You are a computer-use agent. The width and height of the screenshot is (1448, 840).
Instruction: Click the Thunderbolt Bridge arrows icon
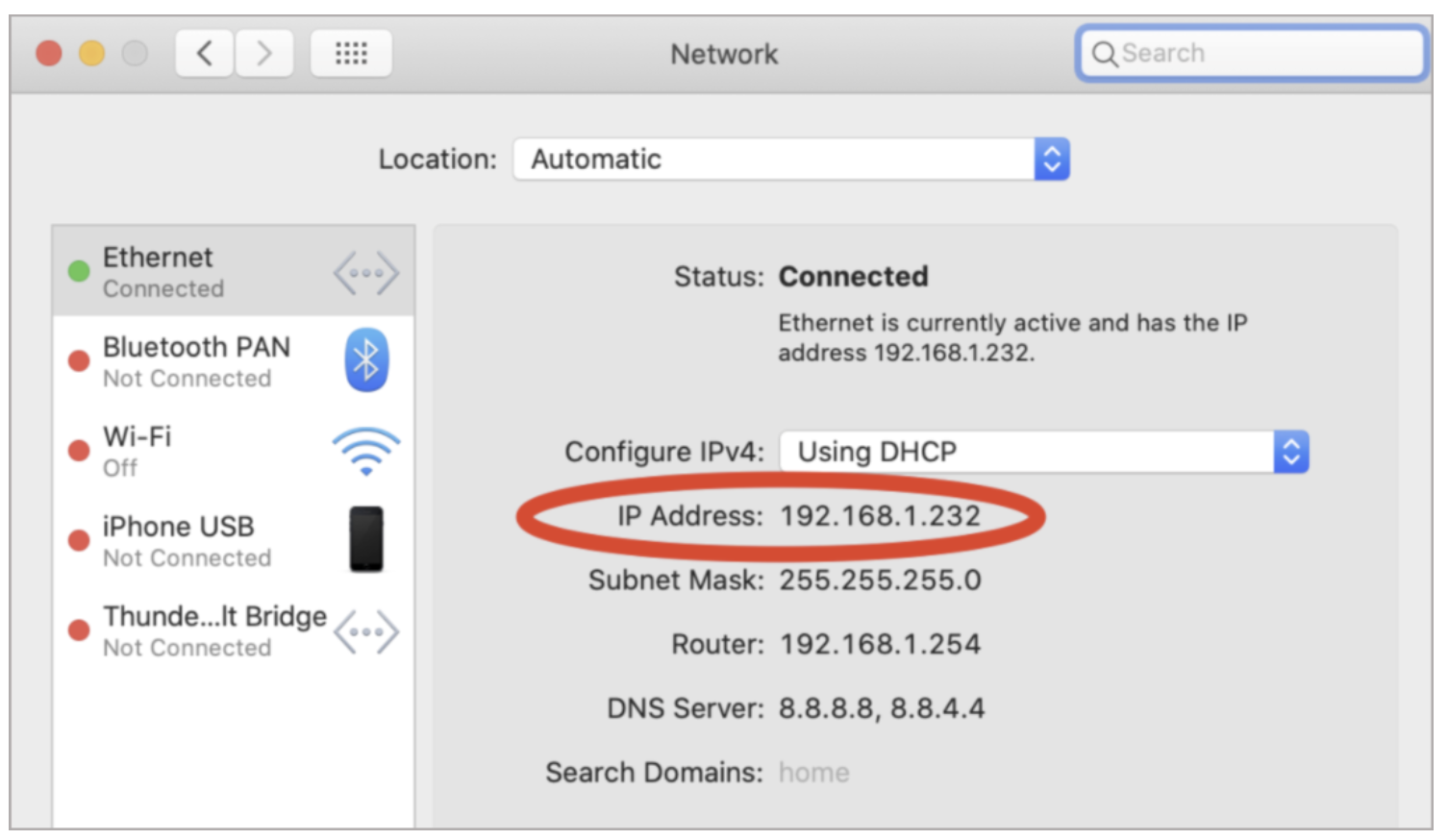click(365, 631)
